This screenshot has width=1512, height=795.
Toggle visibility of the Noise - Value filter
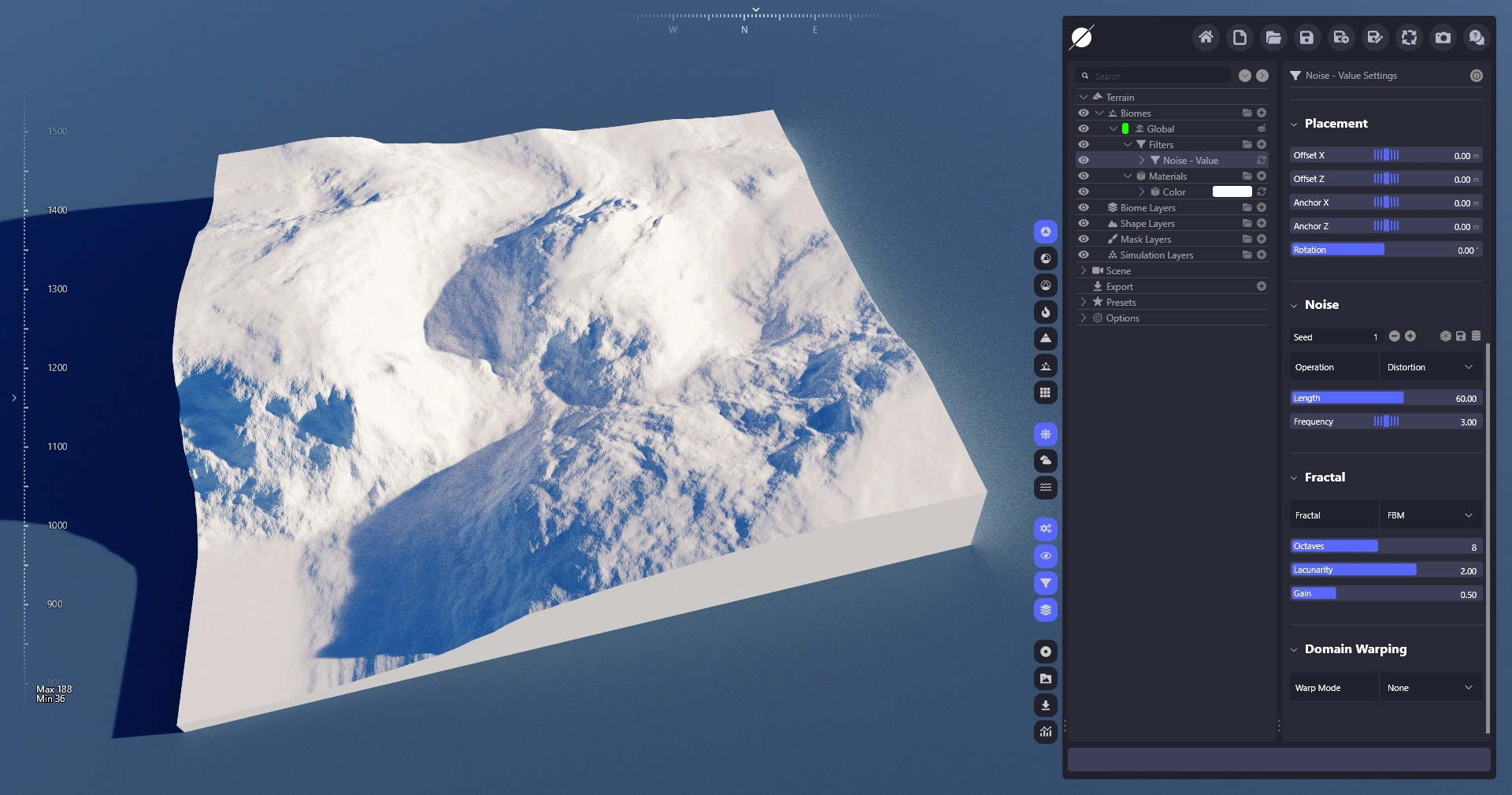coord(1084,160)
